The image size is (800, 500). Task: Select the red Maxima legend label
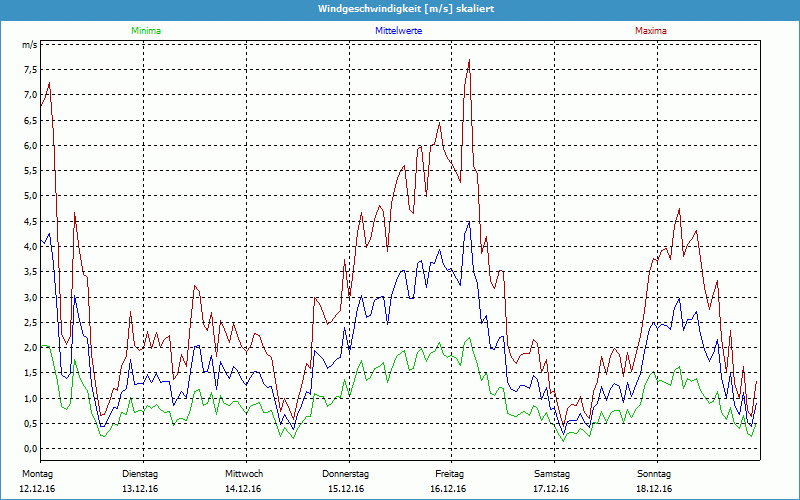pos(650,31)
